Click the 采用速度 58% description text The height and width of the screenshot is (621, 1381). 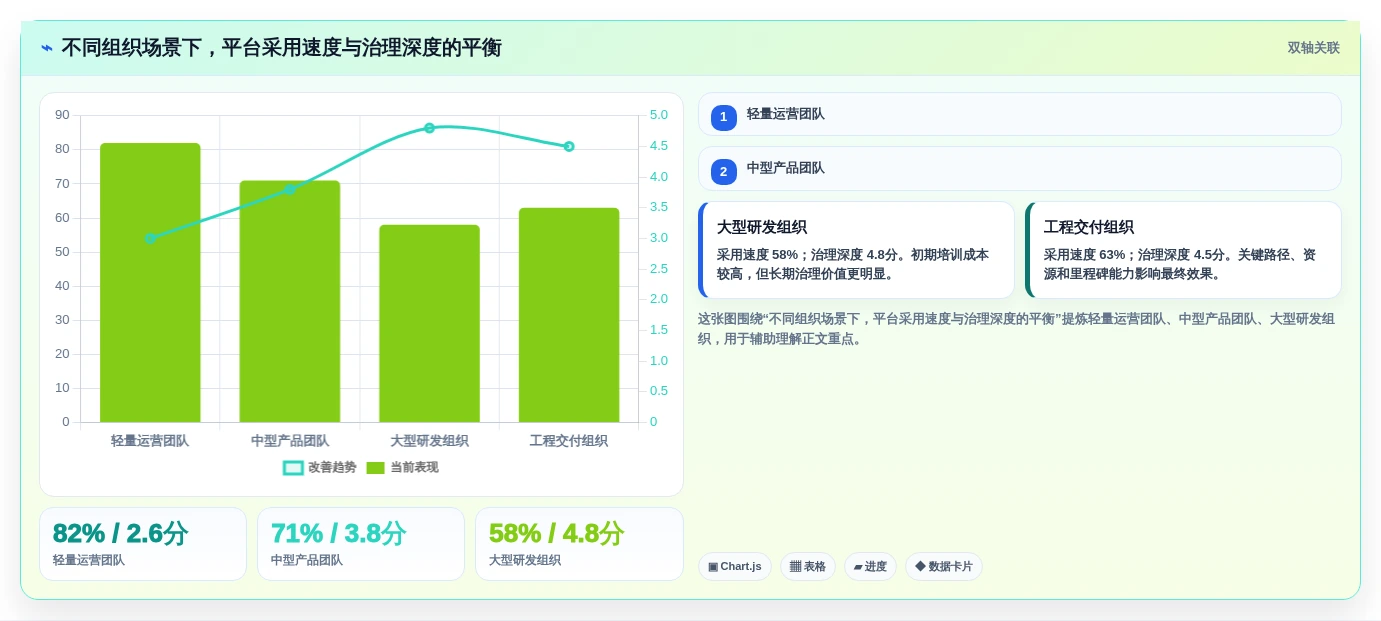click(853, 264)
